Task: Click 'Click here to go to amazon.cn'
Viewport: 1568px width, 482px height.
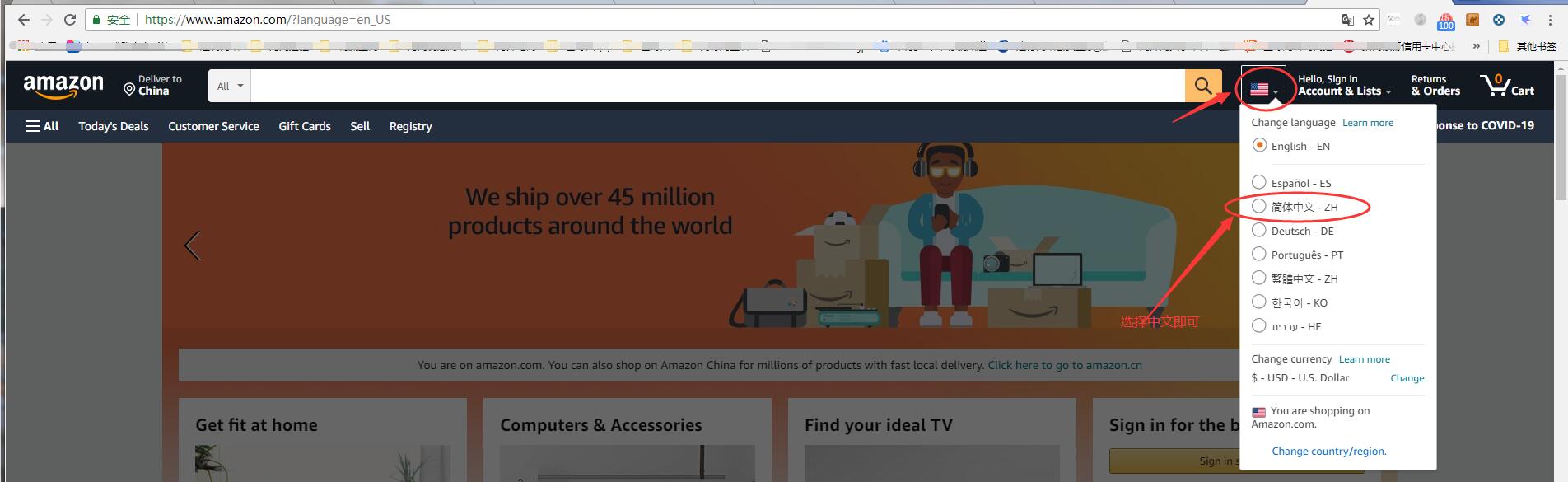Action: click(x=1065, y=365)
